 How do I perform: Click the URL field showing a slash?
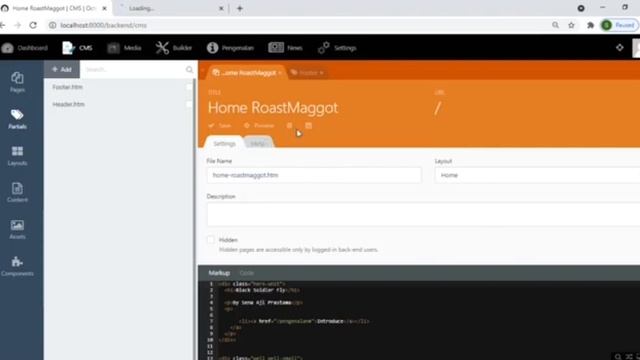[438, 108]
